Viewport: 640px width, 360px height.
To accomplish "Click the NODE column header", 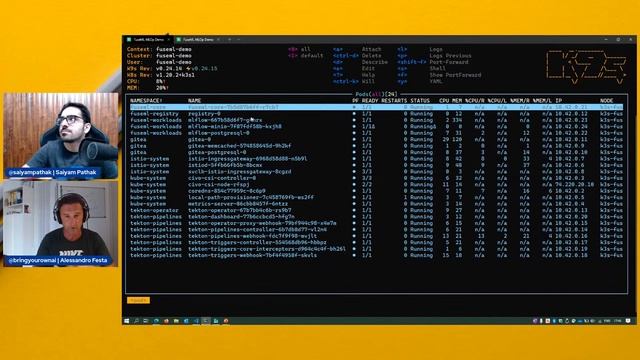I will [x=607, y=100].
